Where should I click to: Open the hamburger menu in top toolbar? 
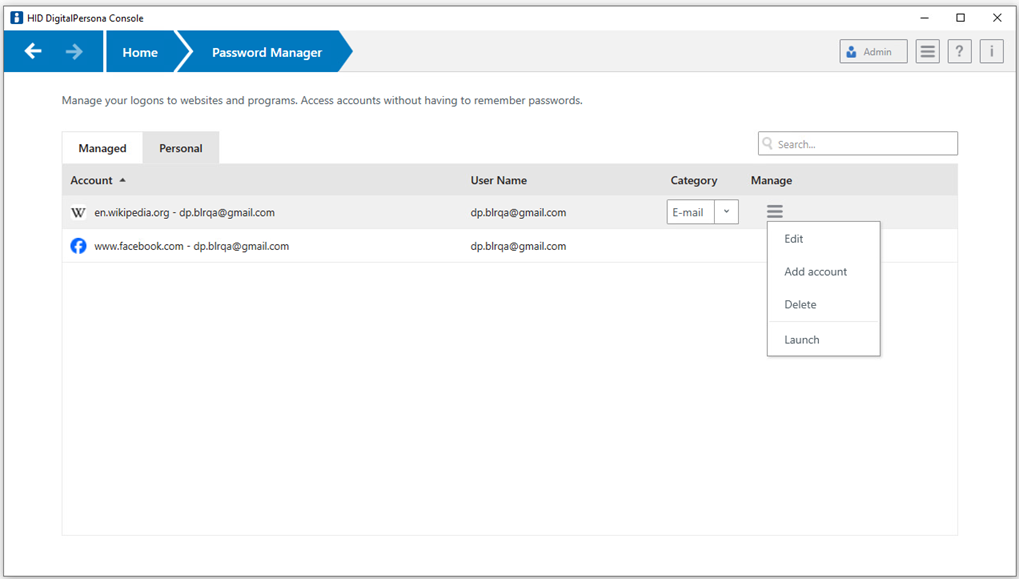pos(927,52)
